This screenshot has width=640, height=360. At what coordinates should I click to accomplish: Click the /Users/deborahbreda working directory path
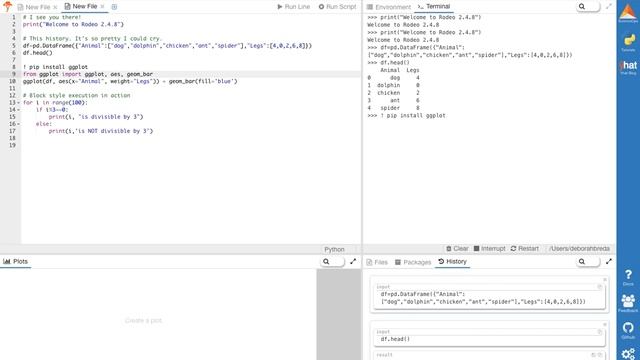(x=579, y=249)
